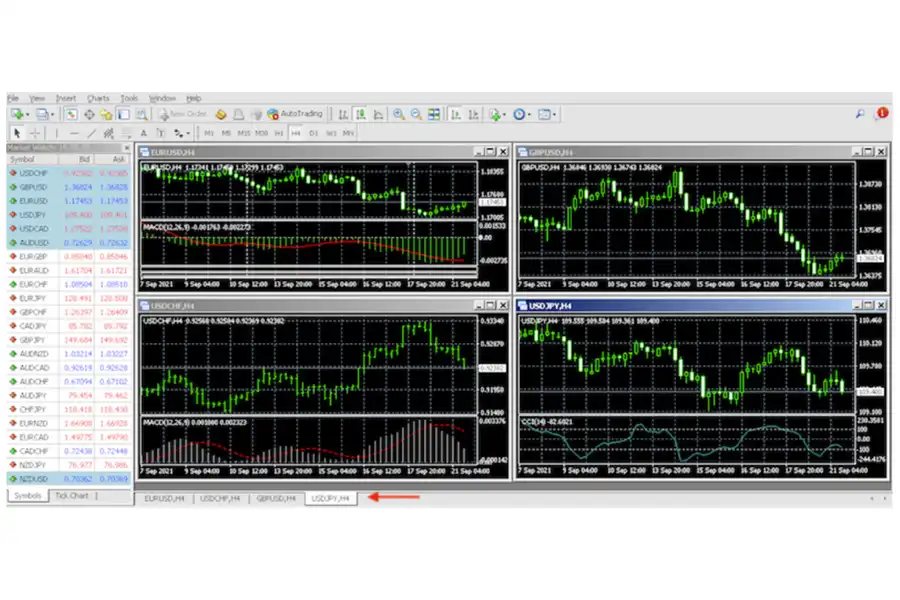The image size is (900, 600).
Task: Open the Templates icon
Action: pos(544,114)
